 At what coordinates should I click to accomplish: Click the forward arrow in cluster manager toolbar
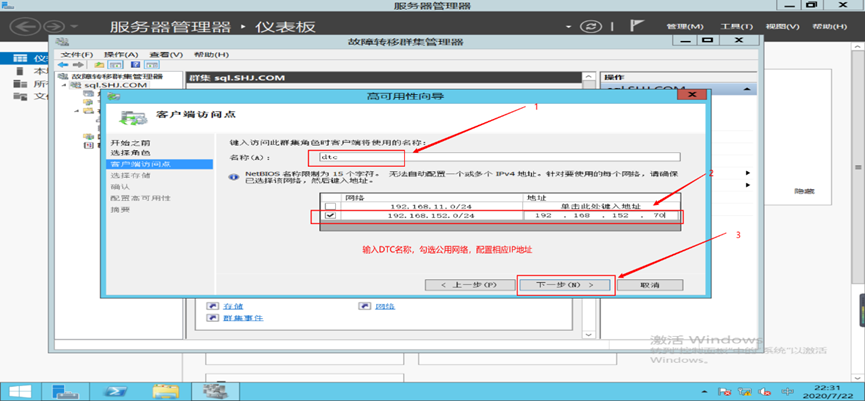[78, 65]
